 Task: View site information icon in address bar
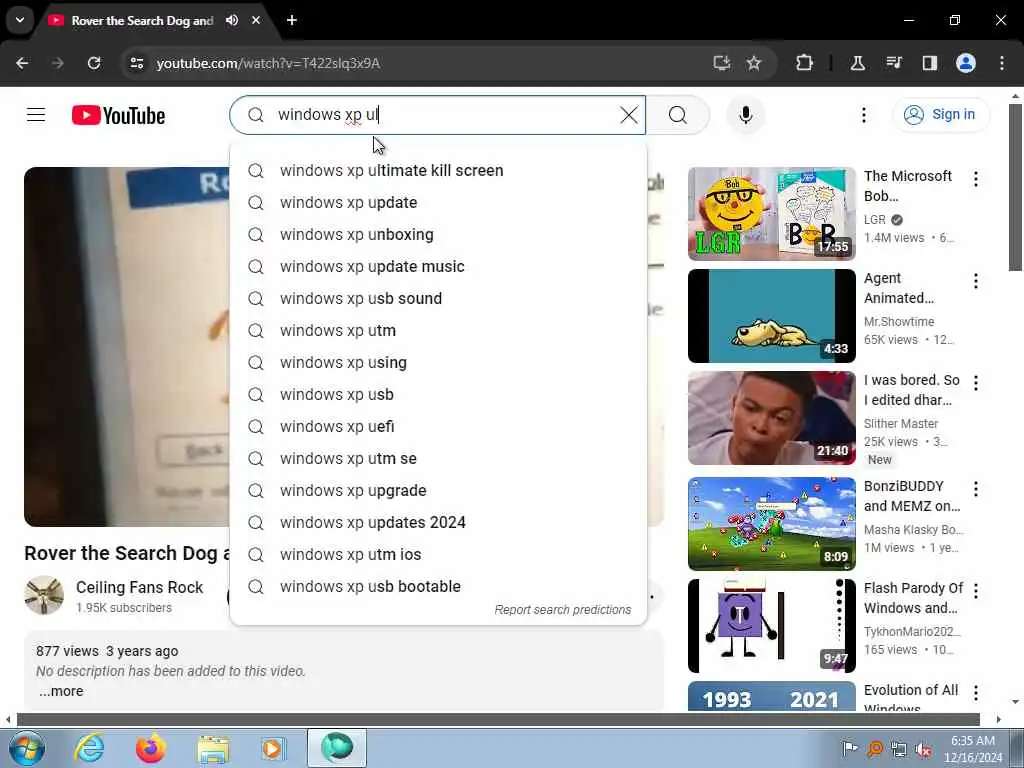tap(136, 63)
